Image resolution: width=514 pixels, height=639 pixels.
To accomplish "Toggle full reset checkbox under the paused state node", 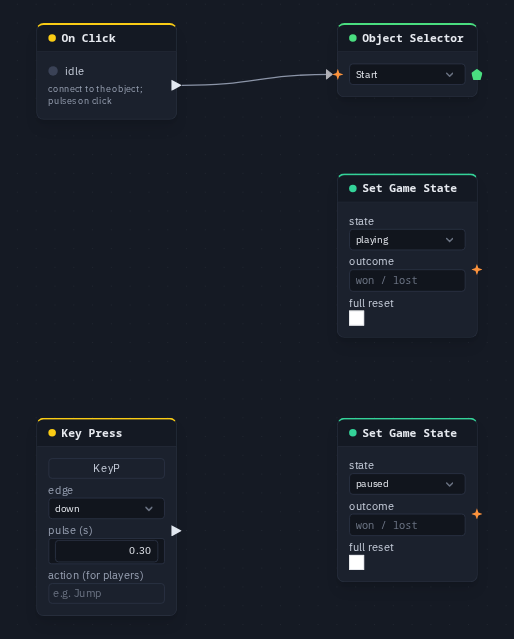I will 357,563.
